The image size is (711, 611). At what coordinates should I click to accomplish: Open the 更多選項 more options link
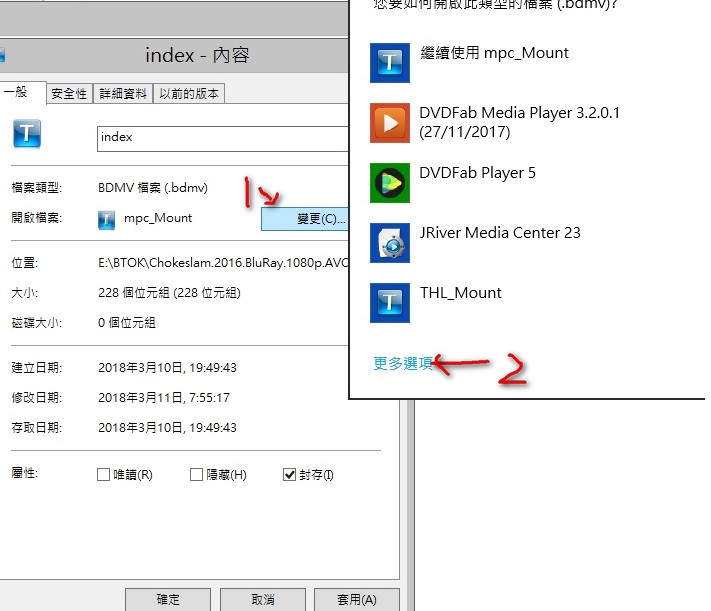(403, 363)
